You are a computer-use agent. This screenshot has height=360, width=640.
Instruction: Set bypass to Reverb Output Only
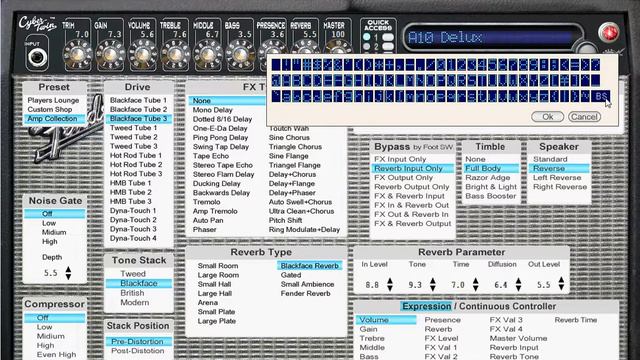(x=412, y=187)
